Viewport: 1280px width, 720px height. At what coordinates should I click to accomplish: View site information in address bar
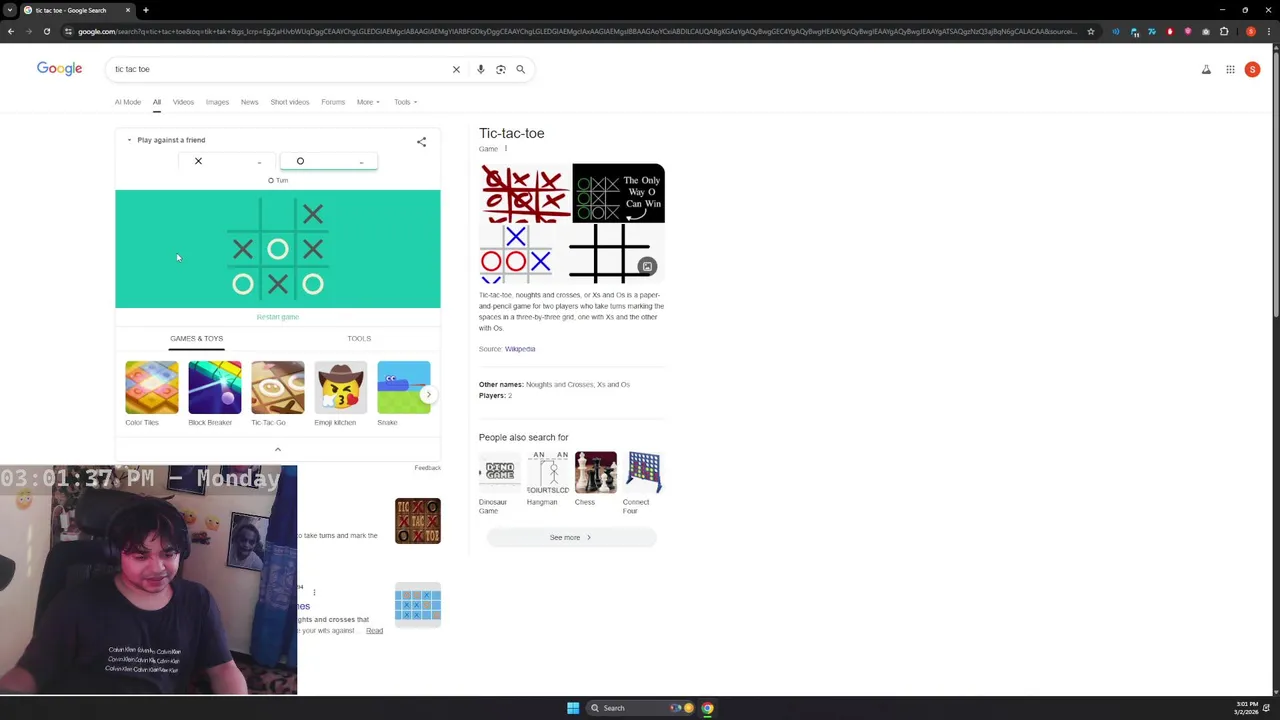pyautogui.click(x=68, y=31)
